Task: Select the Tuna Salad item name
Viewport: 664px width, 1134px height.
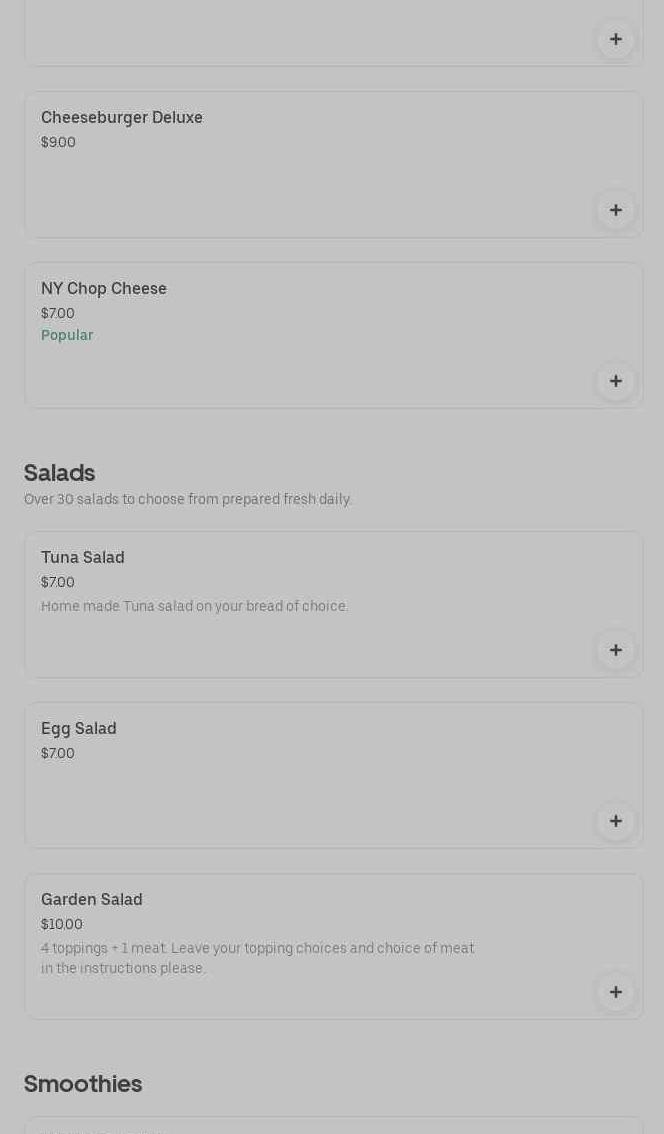Action: [x=83, y=558]
